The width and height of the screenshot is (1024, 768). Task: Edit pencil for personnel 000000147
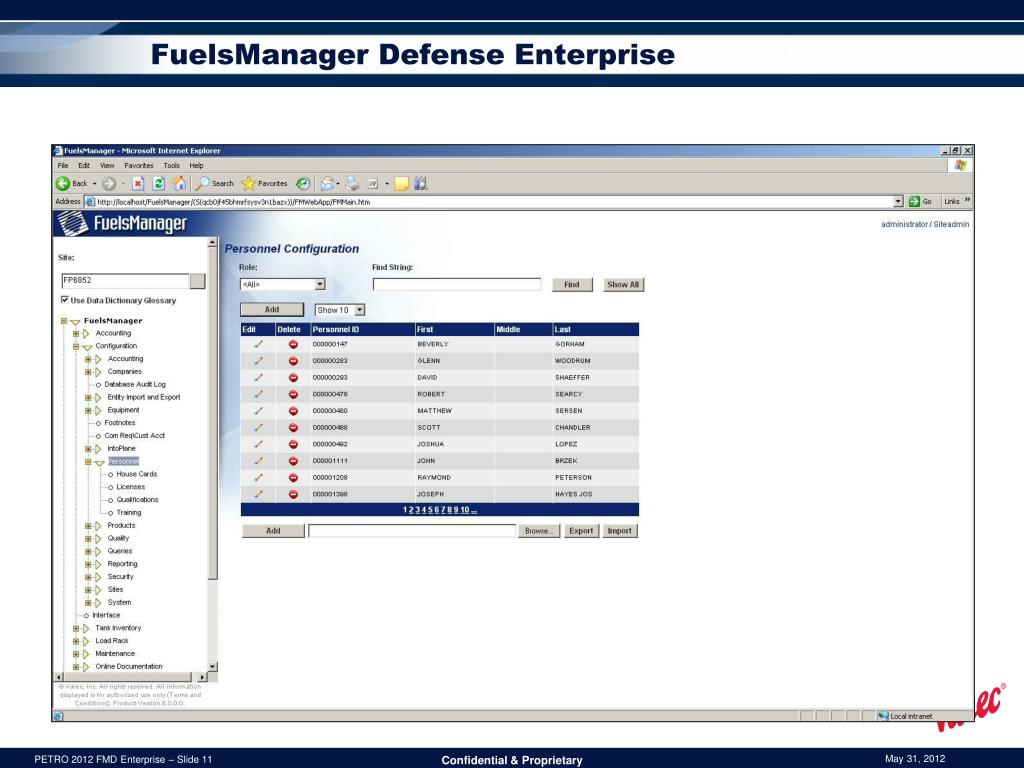pyautogui.click(x=259, y=344)
